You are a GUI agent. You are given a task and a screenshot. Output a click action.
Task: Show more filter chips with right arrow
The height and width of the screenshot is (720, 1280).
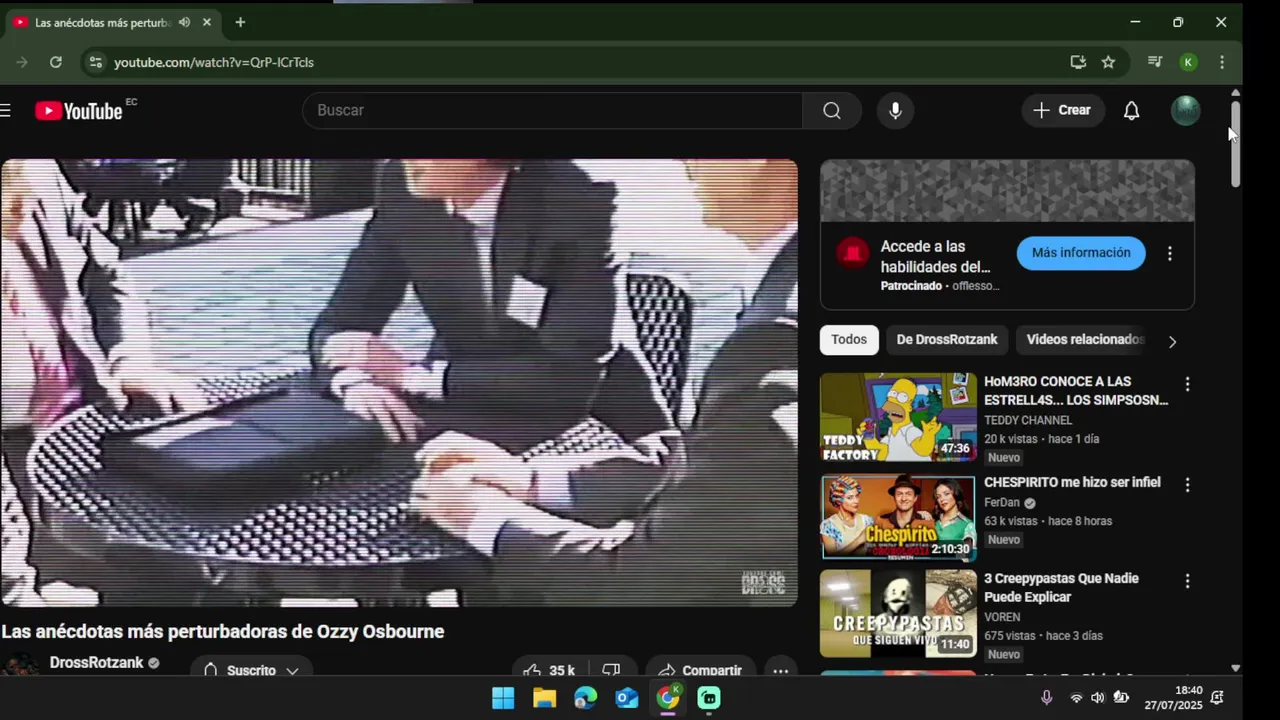click(x=1172, y=341)
